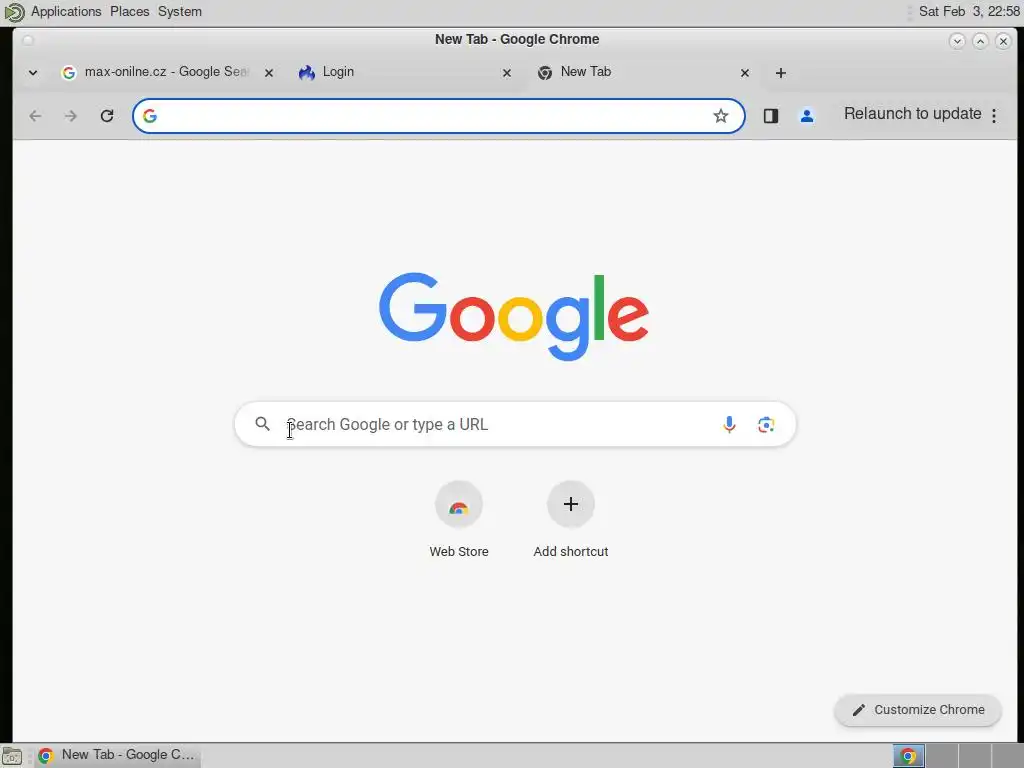
Task: Reload the current page
Action: pyautogui.click(x=107, y=116)
